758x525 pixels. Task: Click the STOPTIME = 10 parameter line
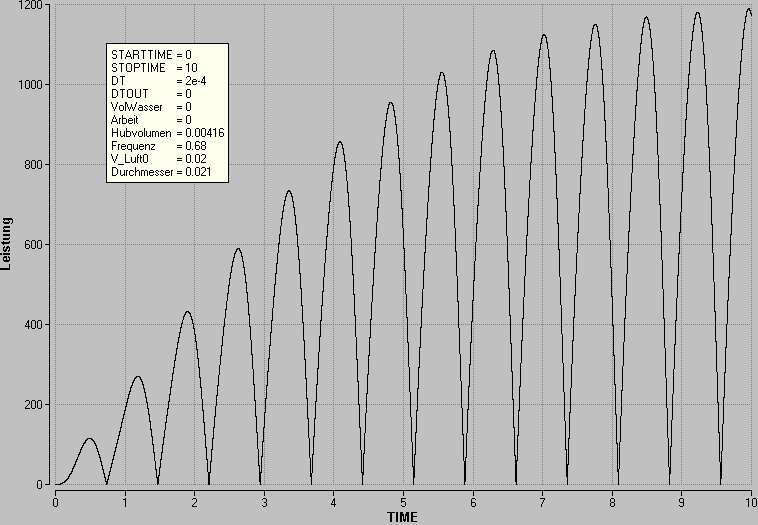click(x=154, y=68)
